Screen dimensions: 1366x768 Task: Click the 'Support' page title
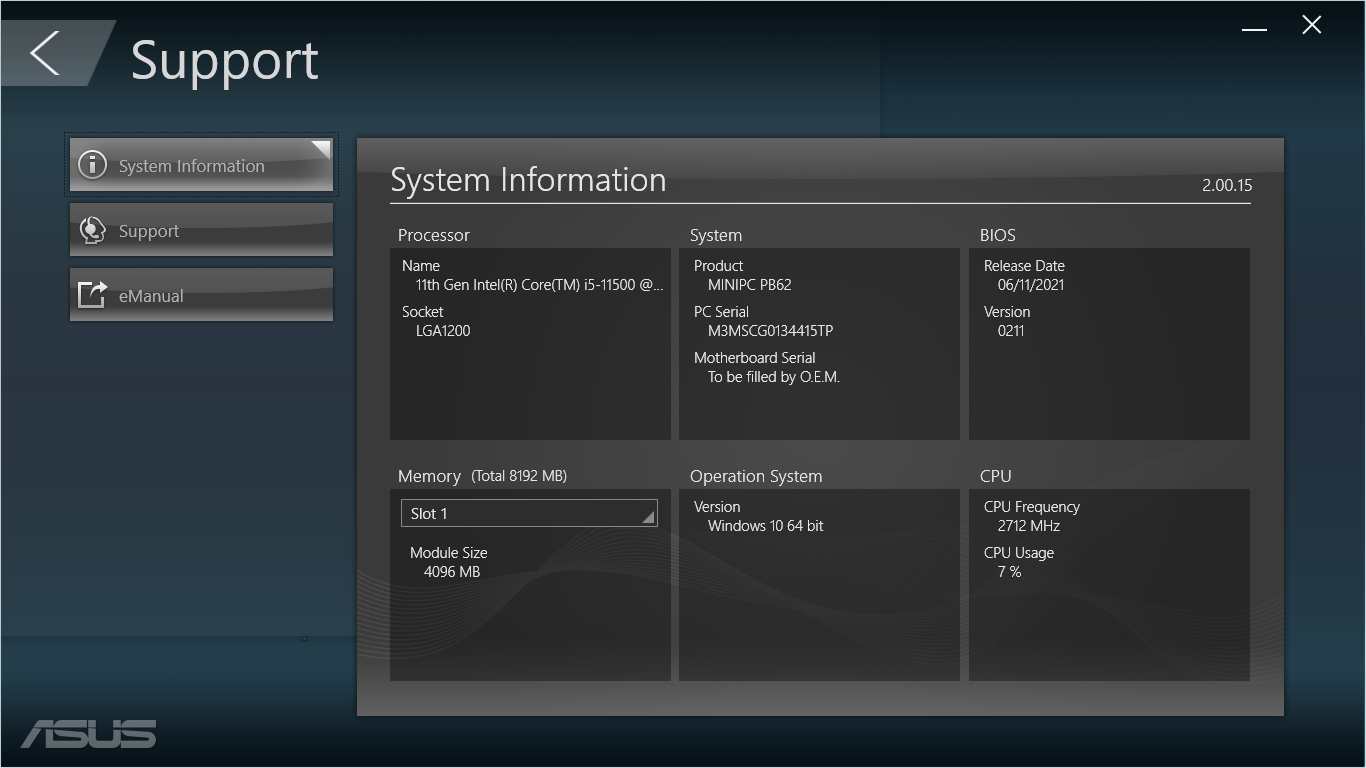pyautogui.click(x=225, y=61)
